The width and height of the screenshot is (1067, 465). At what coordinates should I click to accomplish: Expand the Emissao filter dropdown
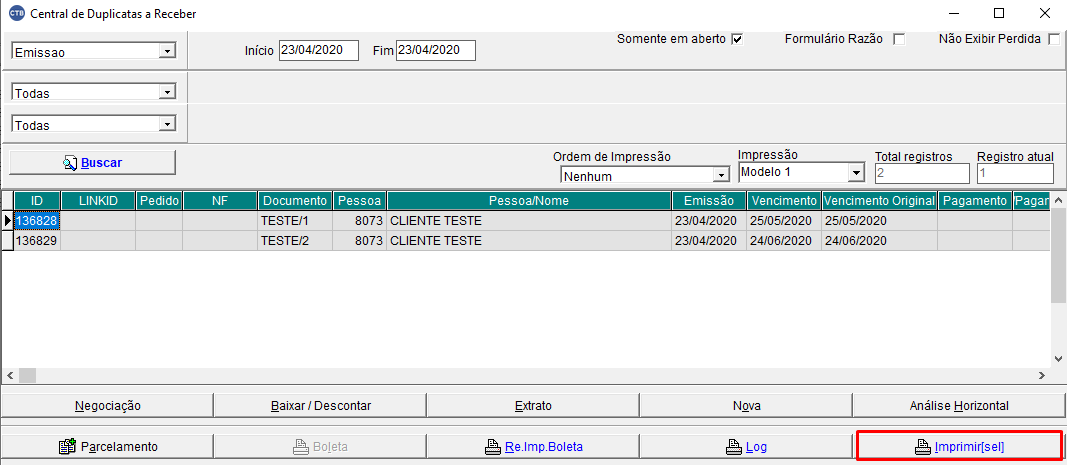point(166,51)
